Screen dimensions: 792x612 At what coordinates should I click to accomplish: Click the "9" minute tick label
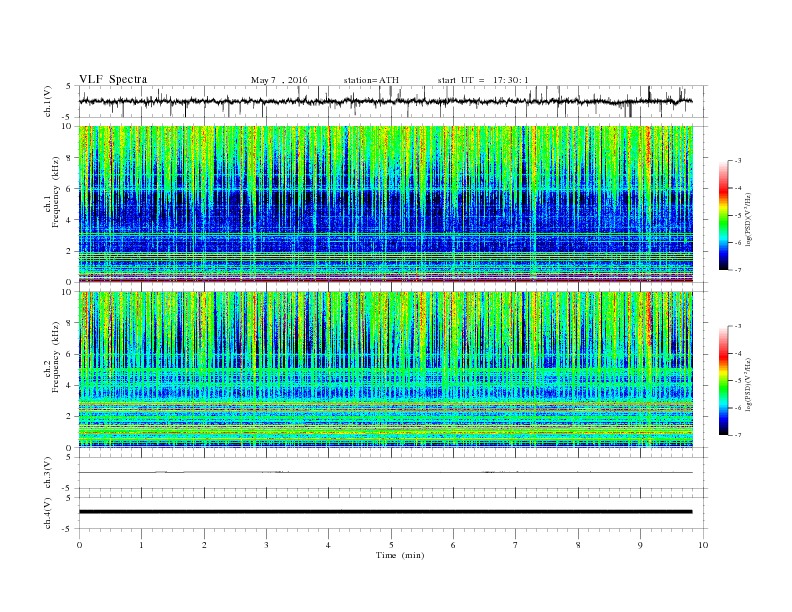tap(640, 545)
